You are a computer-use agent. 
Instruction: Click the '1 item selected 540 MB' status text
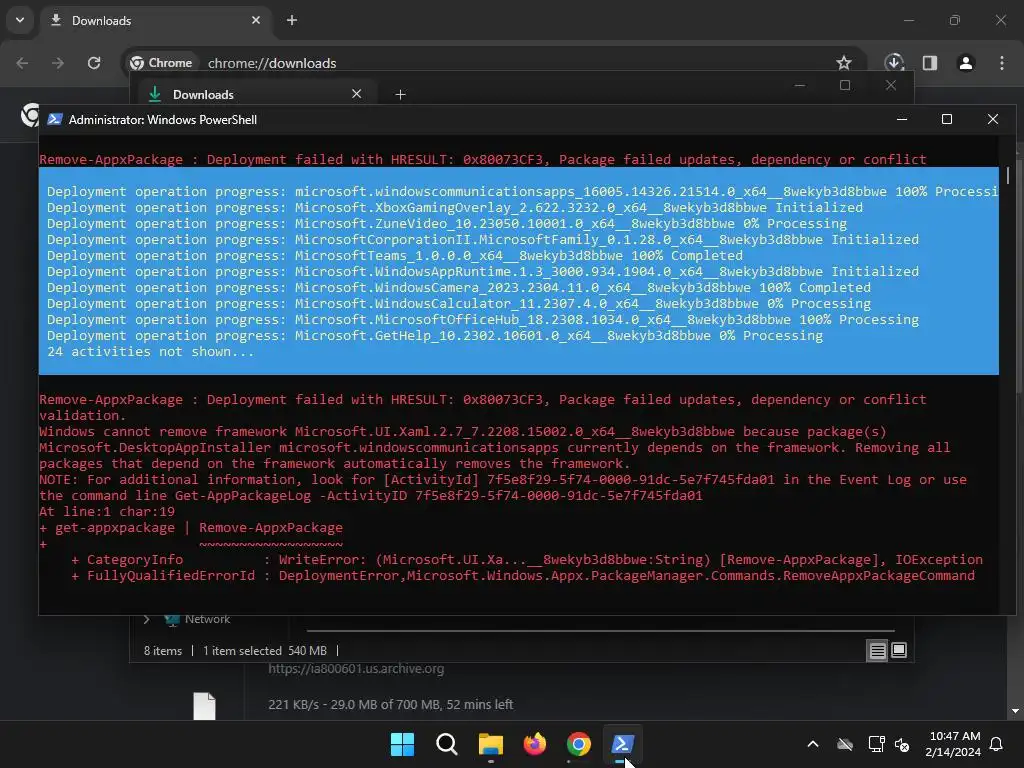click(264, 650)
